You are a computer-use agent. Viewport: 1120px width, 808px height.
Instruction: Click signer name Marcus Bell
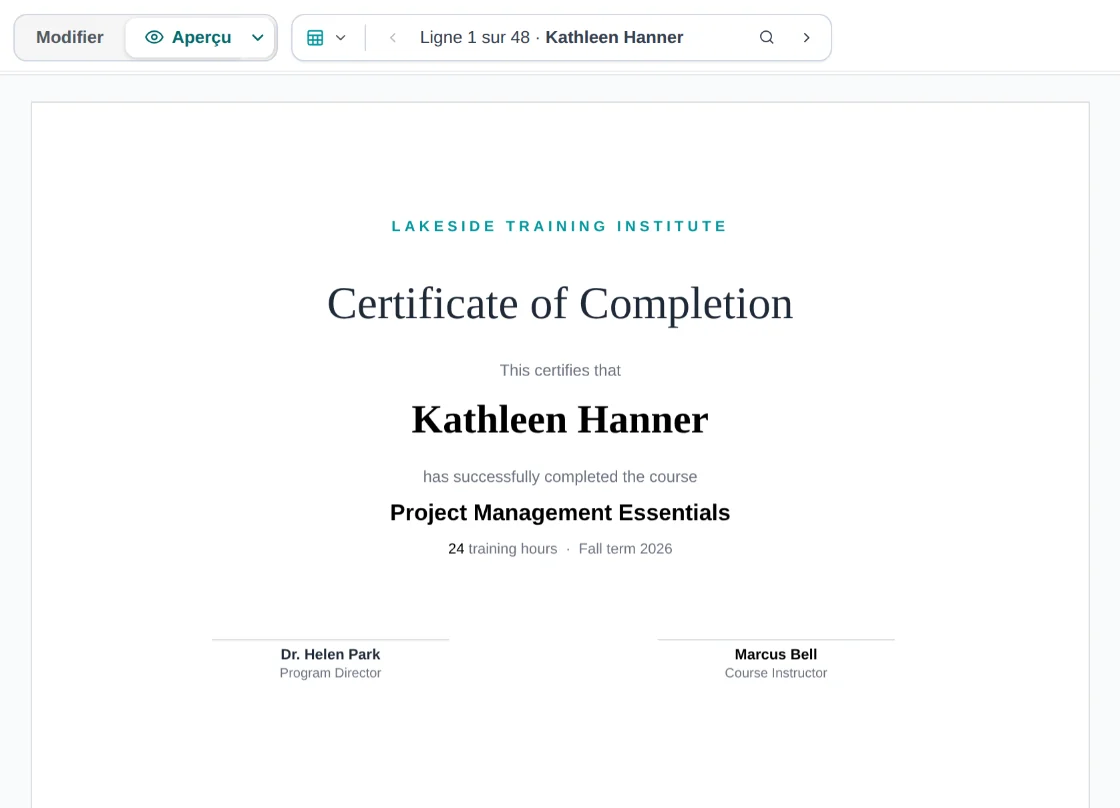click(x=776, y=654)
